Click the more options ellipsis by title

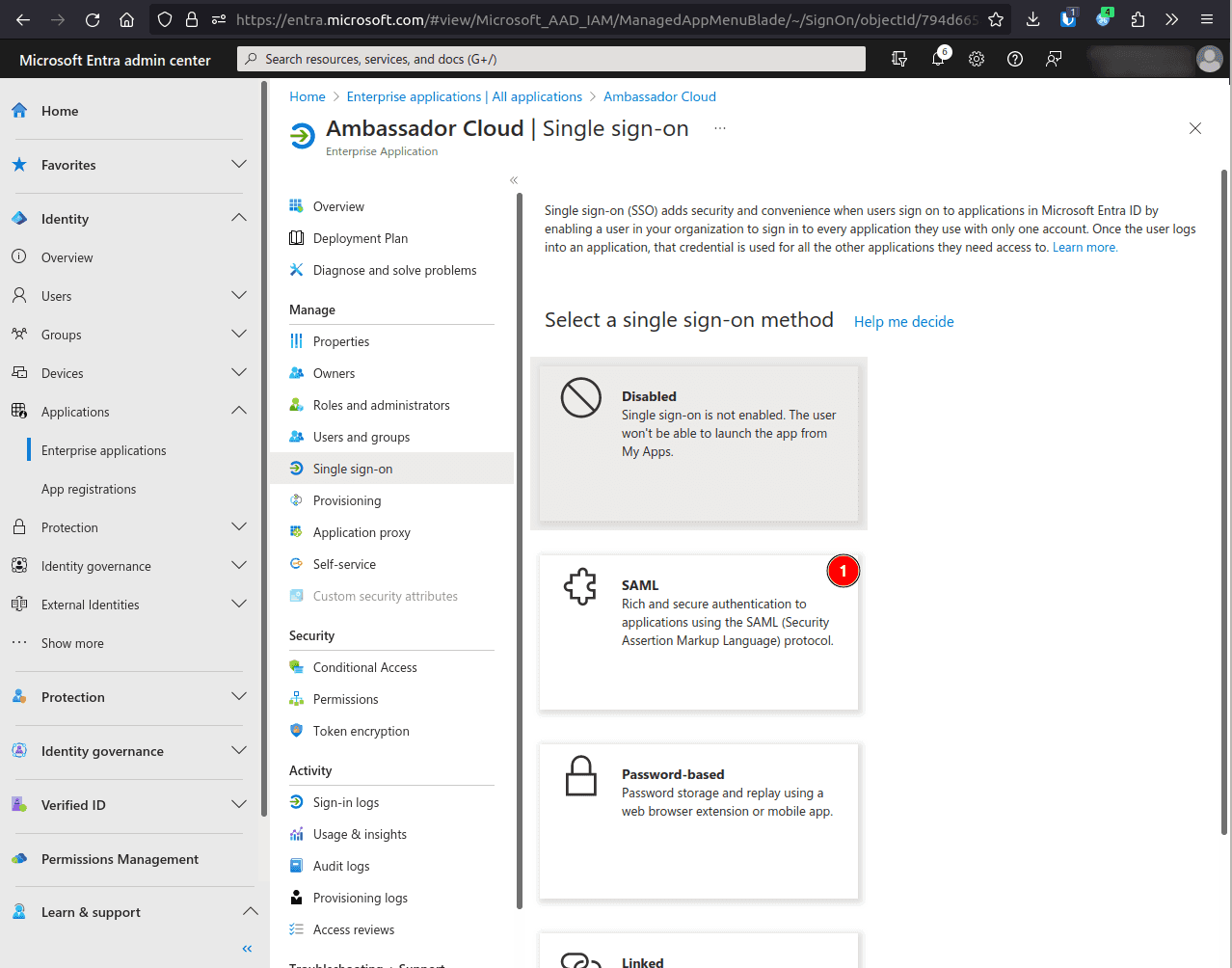click(720, 128)
